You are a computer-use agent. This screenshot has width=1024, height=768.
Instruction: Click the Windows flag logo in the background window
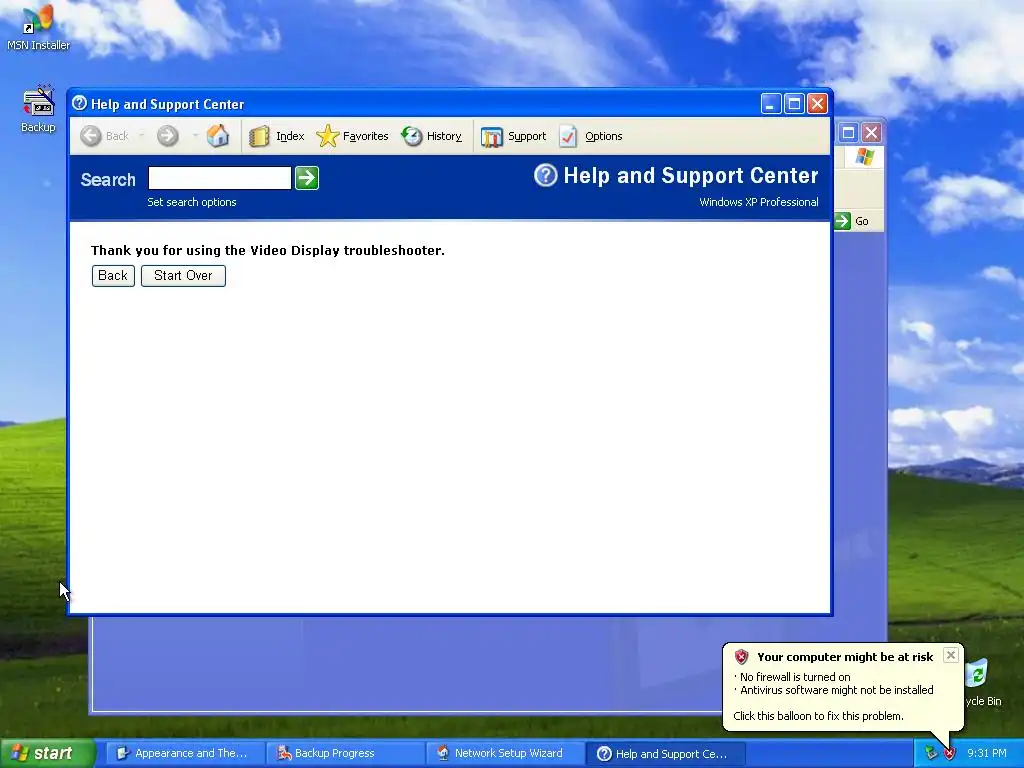[x=864, y=157]
